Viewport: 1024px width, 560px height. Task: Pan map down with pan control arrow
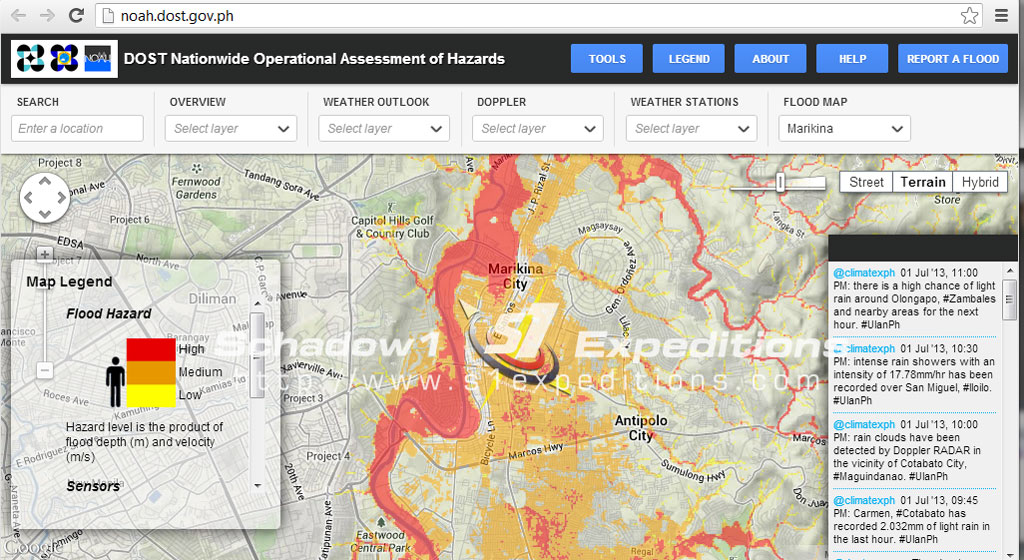pos(44,213)
